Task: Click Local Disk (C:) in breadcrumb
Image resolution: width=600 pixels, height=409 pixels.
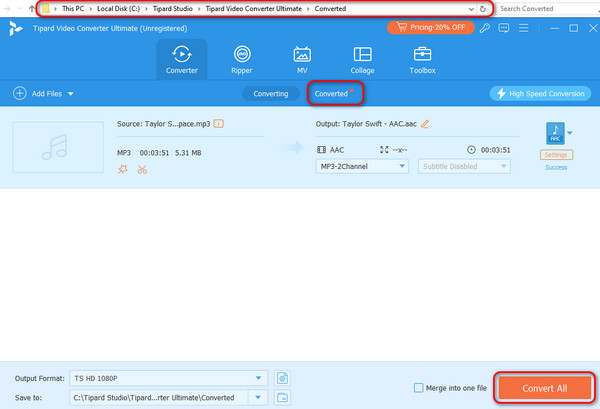Action: (118, 8)
